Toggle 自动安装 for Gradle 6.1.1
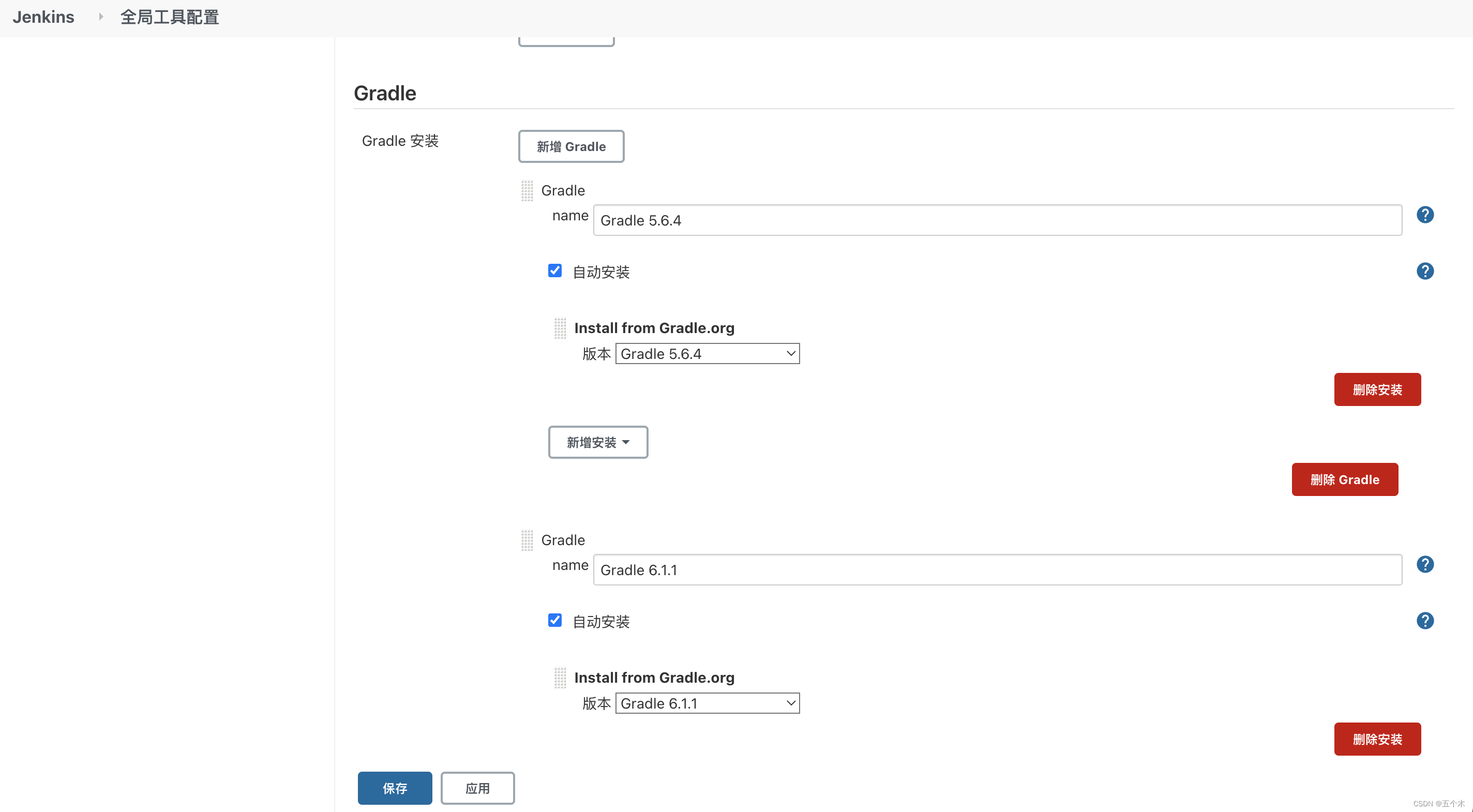This screenshot has height=812, width=1473. point(554,621)
